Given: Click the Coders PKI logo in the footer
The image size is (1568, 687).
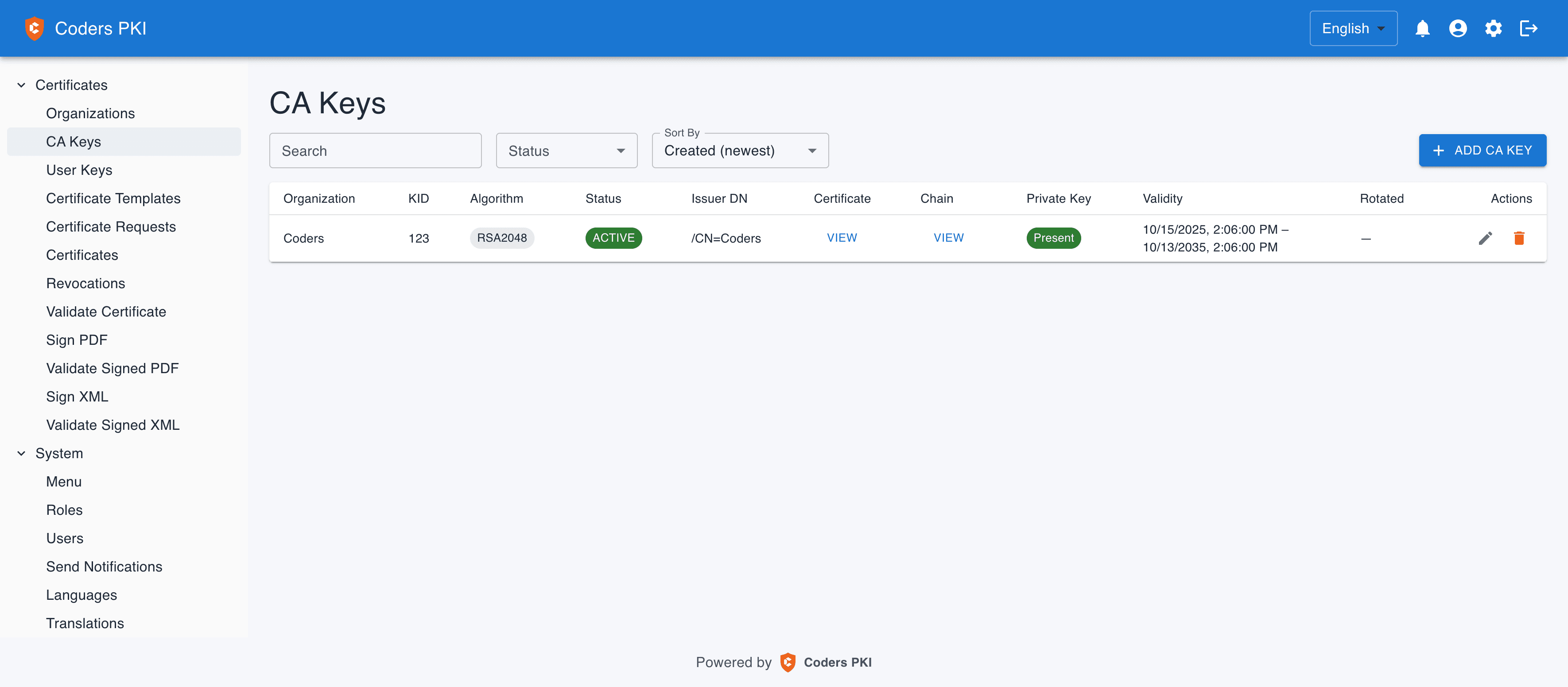Looking at the screenshot, I should coord(788,662).
